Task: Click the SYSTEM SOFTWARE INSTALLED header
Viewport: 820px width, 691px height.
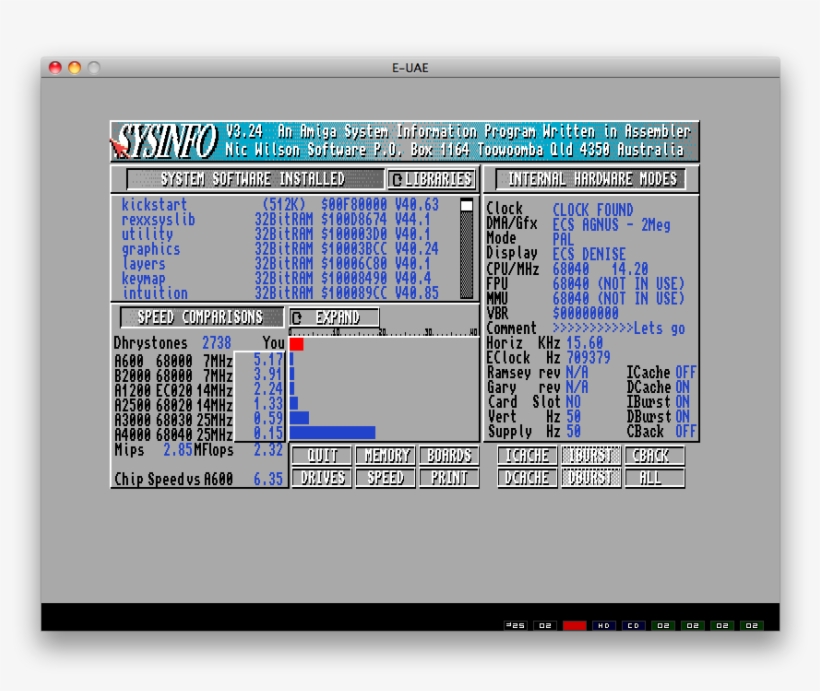Action: (x=255, y=179)
